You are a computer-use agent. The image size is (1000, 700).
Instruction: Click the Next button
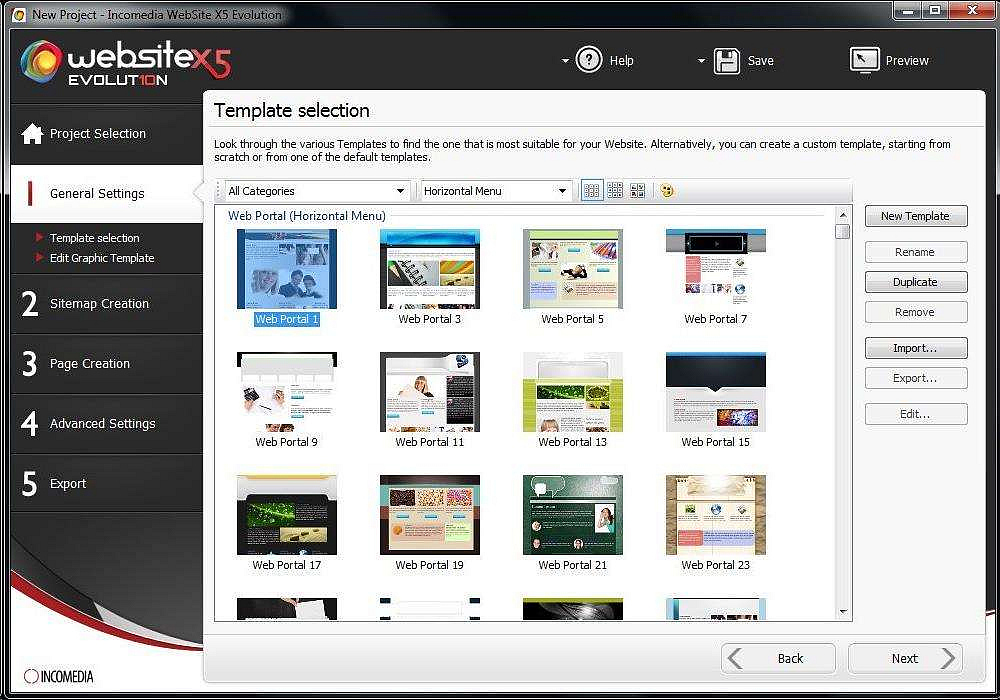(x=904, y=658)
